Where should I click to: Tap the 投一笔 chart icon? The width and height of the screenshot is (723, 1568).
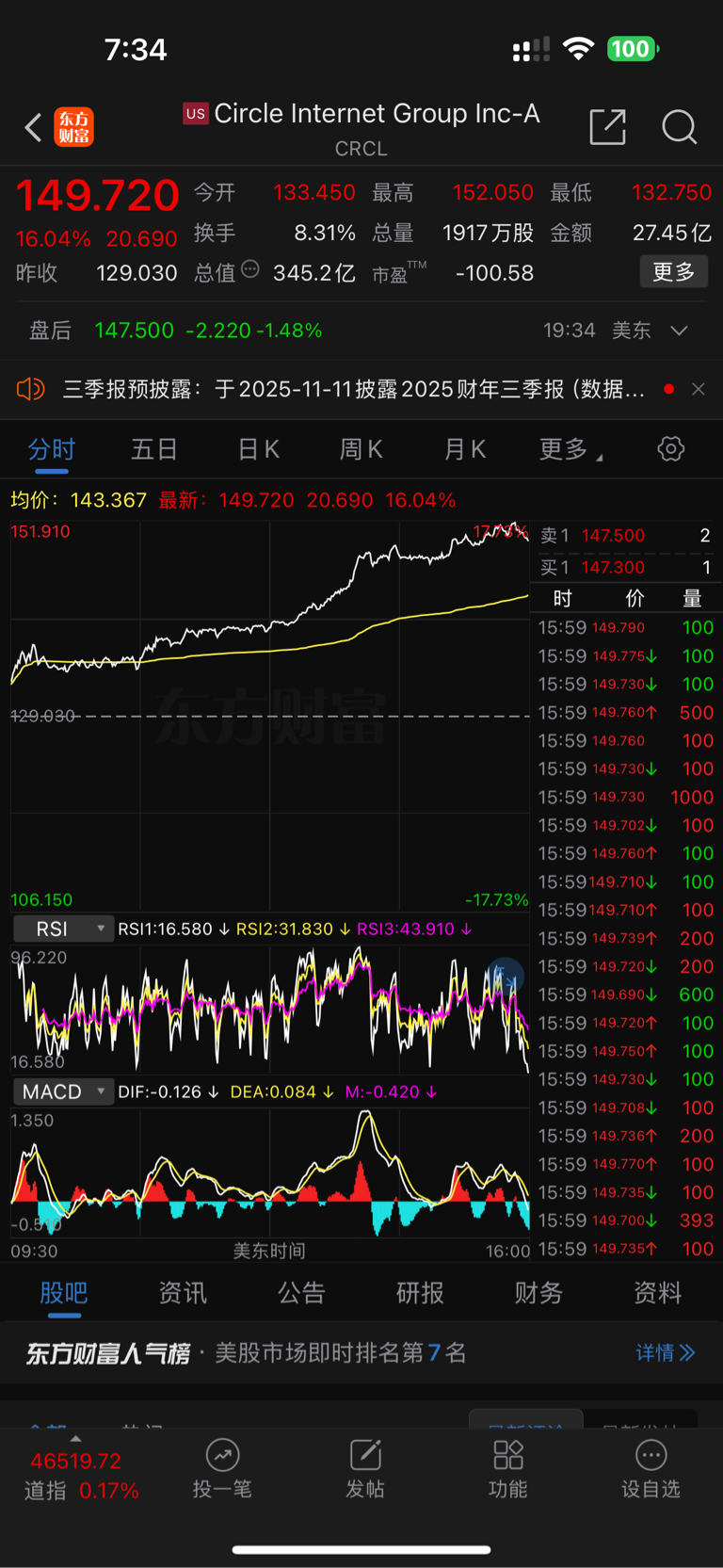coord(222,1456)
